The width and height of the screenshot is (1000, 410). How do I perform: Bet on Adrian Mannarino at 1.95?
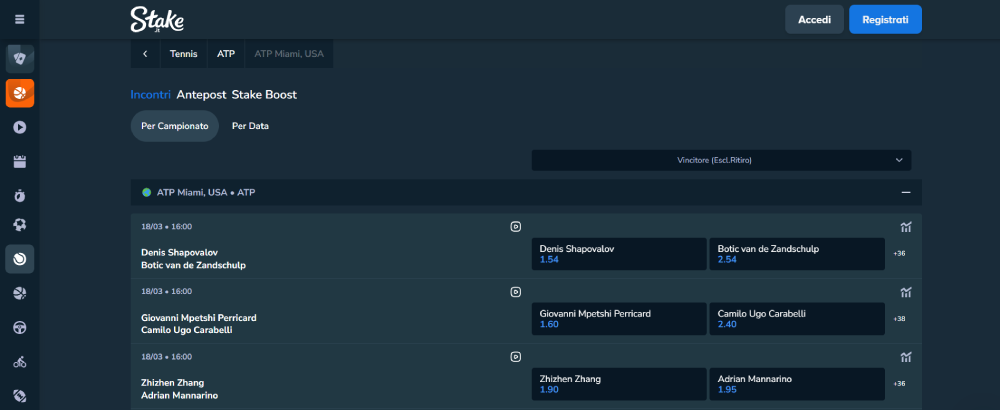tap(797, 384)
